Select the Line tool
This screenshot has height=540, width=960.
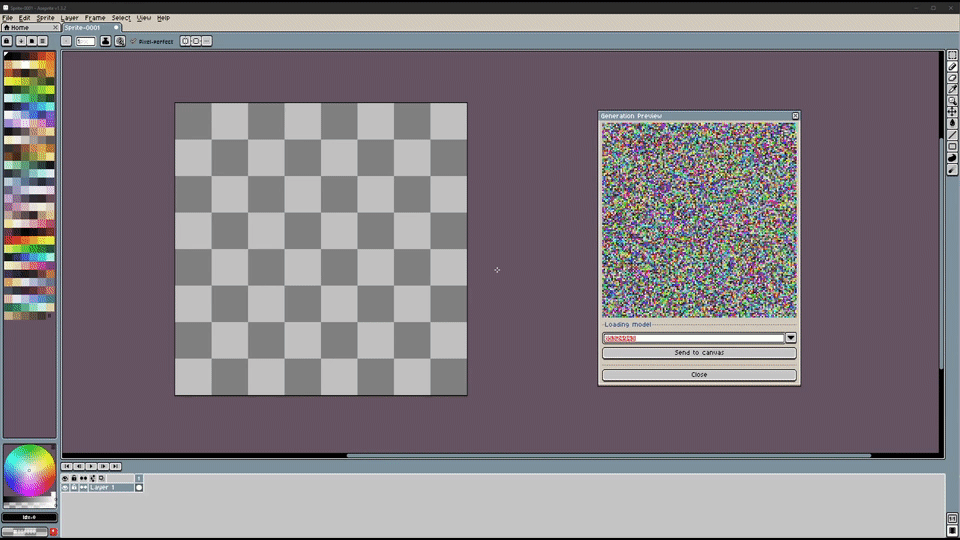952,135
